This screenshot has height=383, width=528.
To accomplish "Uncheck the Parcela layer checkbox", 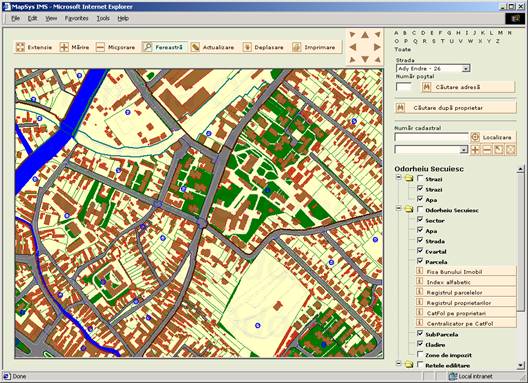I will (x=420, y=261).
